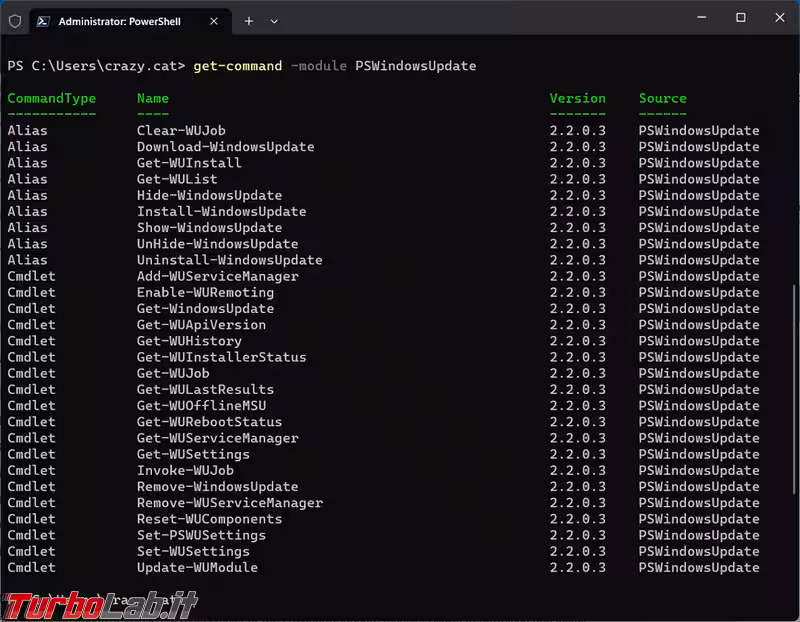Click the administrator shield icon in title bar
This screenshot has width=800, height=622.
[15, 20]
